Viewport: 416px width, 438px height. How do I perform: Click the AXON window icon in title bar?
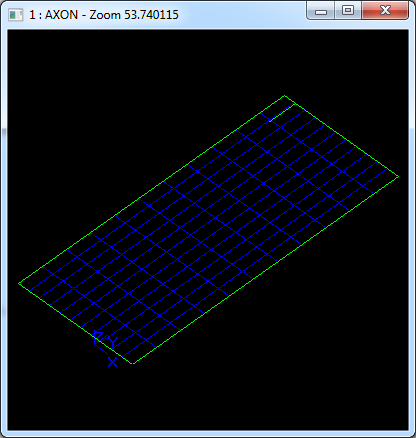[15, 15]
